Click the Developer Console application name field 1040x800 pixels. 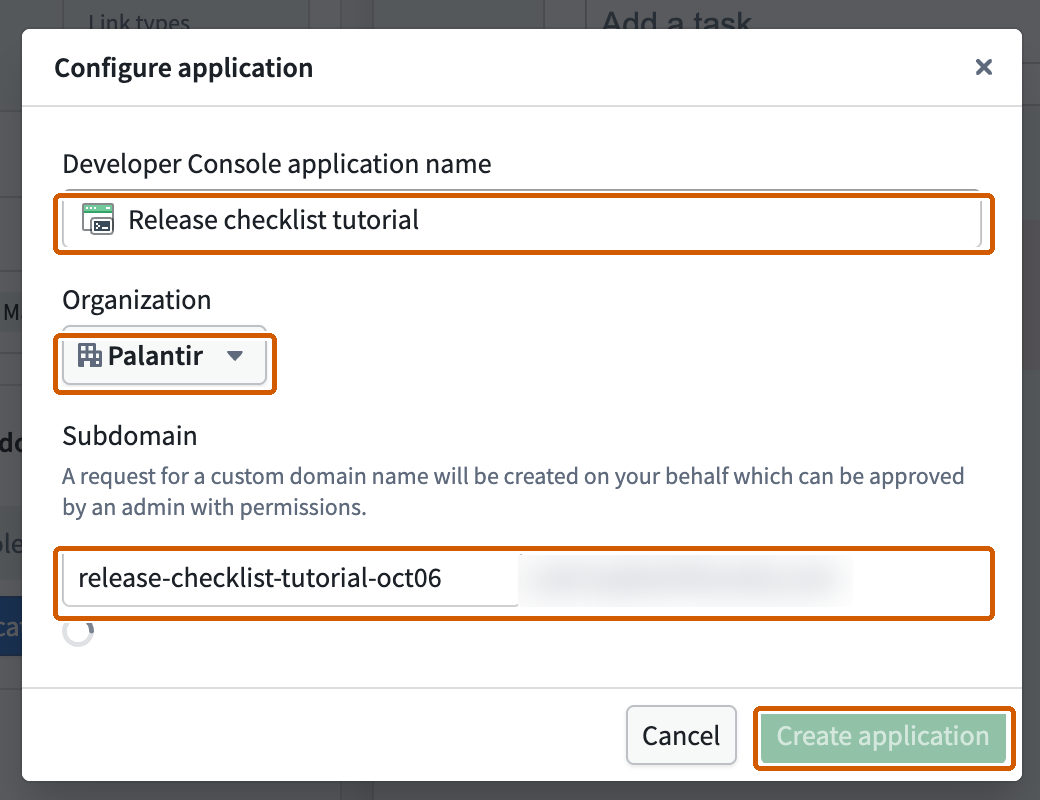pyautogui.click(x=522, y=220)
